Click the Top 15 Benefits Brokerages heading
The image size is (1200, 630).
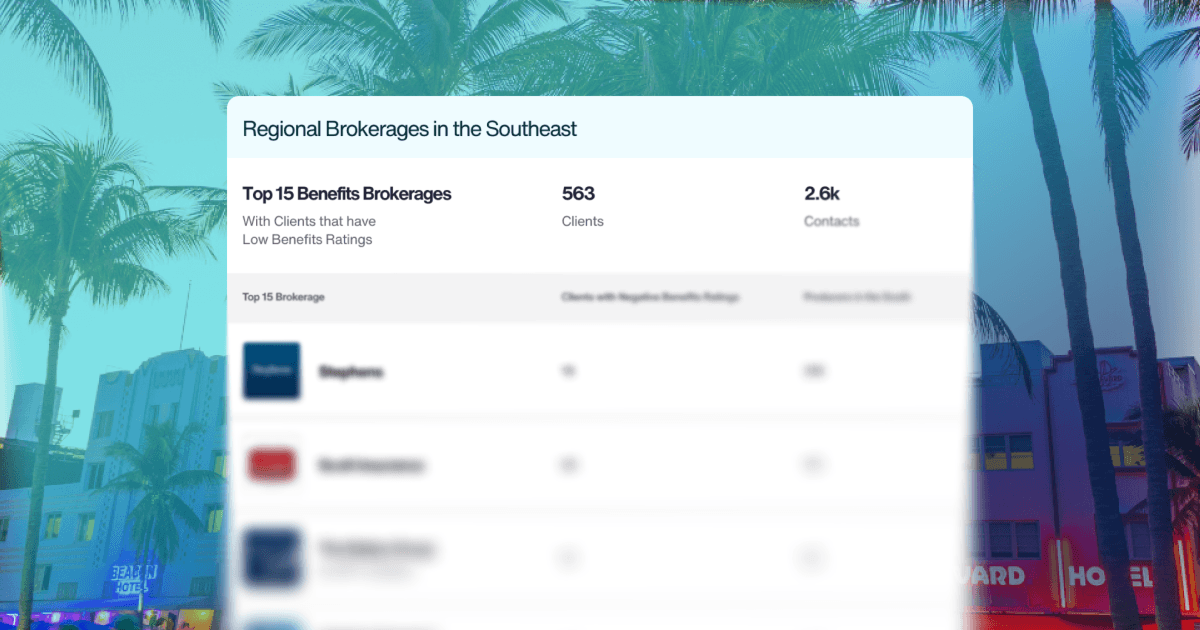pyautogui.click(x=347, y=194)
